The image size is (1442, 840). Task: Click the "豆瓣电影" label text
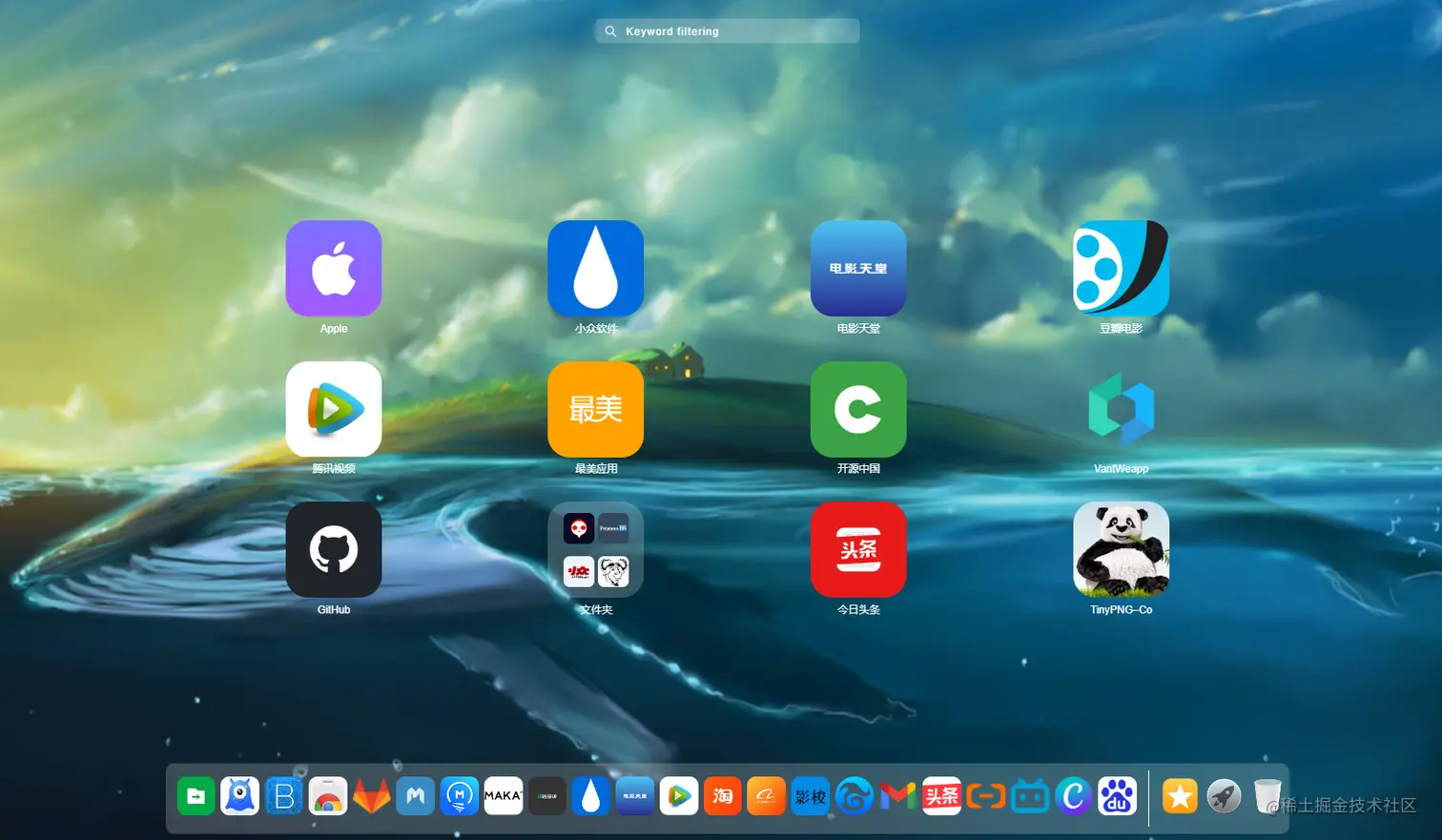pos(1122,328)
